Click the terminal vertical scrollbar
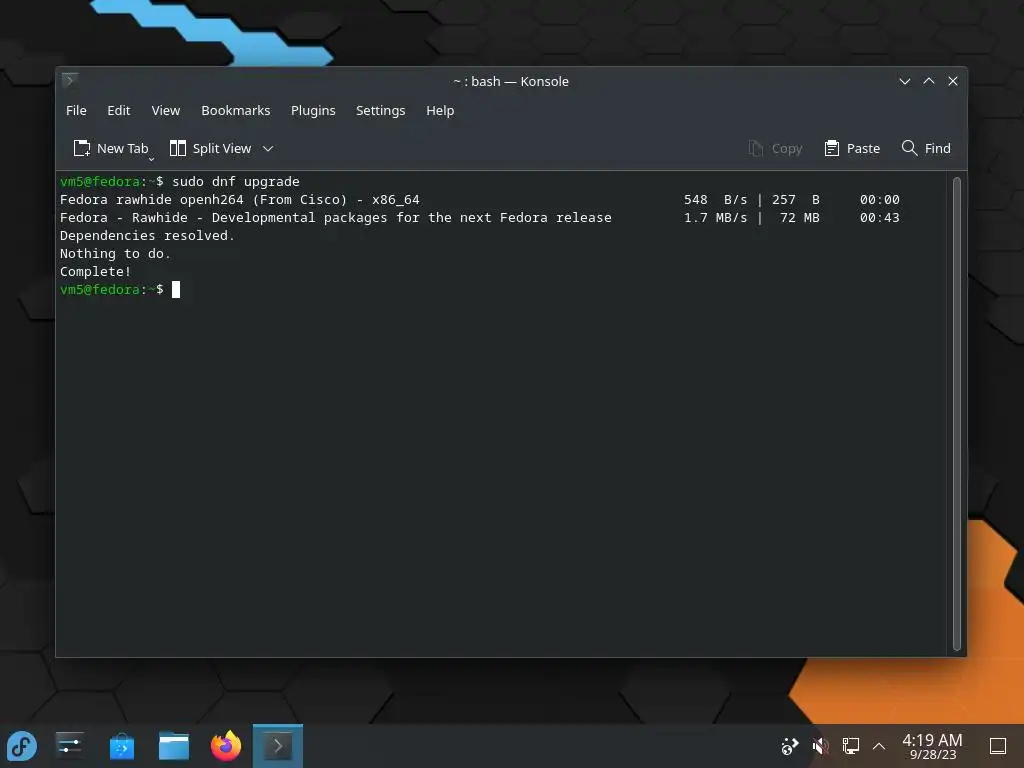The width and height of the screenshot is (1024, 768). click(x=957, y=414)
